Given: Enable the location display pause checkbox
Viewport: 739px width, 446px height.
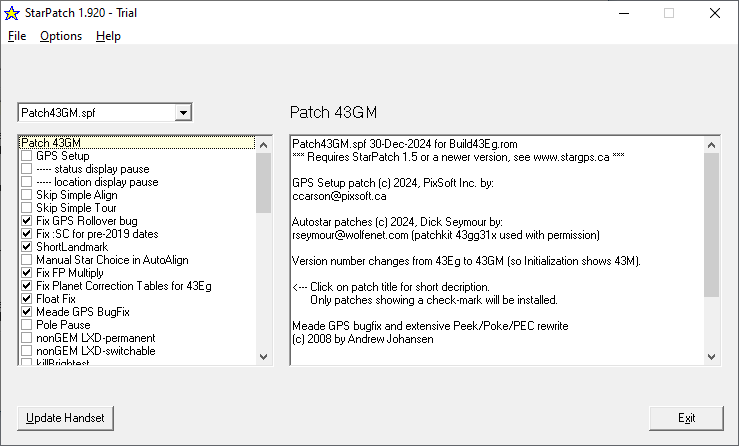Looking at the screenshot, I should (26, 182).
